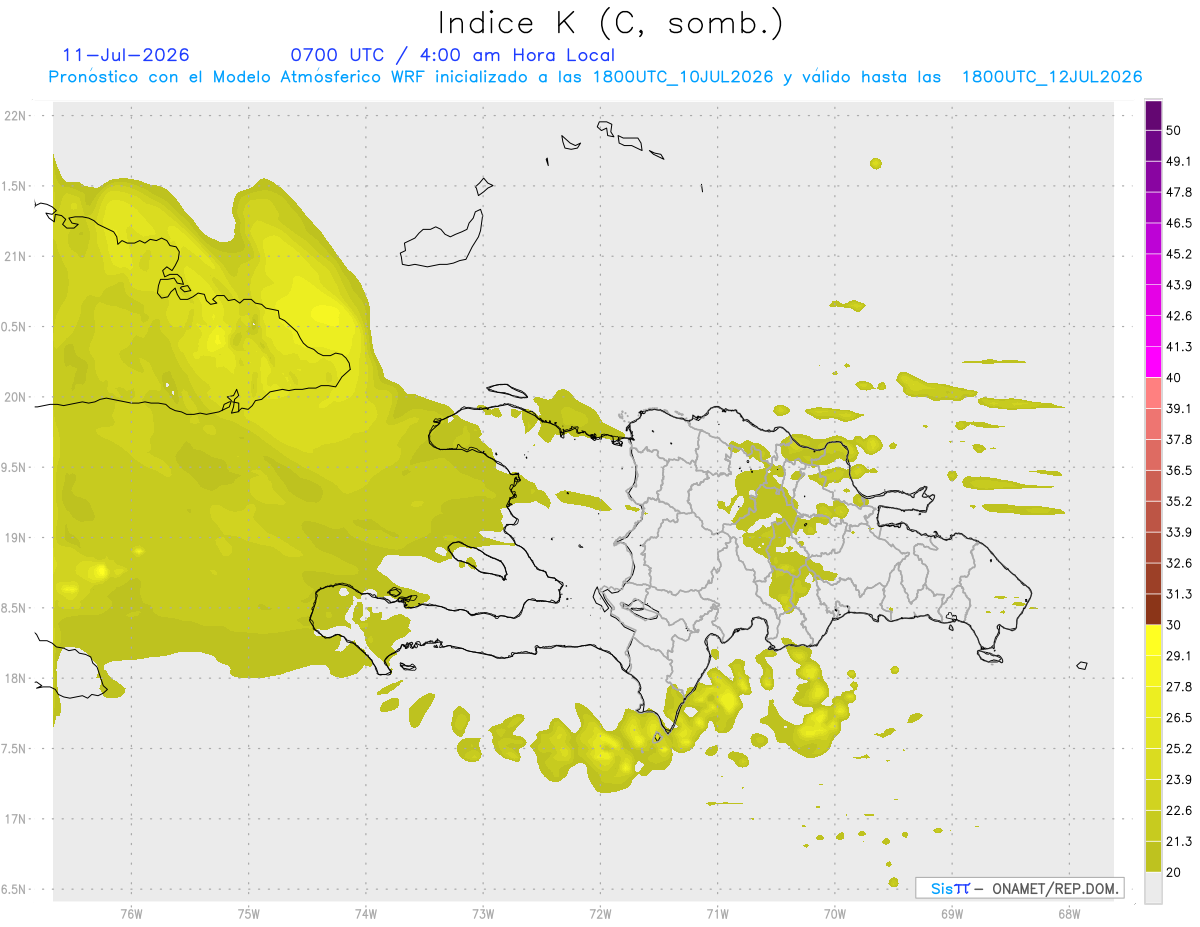Click the '41.3' value on the color scale
The width and height of the screenshot is (1200, 927).
point(1179,347)
